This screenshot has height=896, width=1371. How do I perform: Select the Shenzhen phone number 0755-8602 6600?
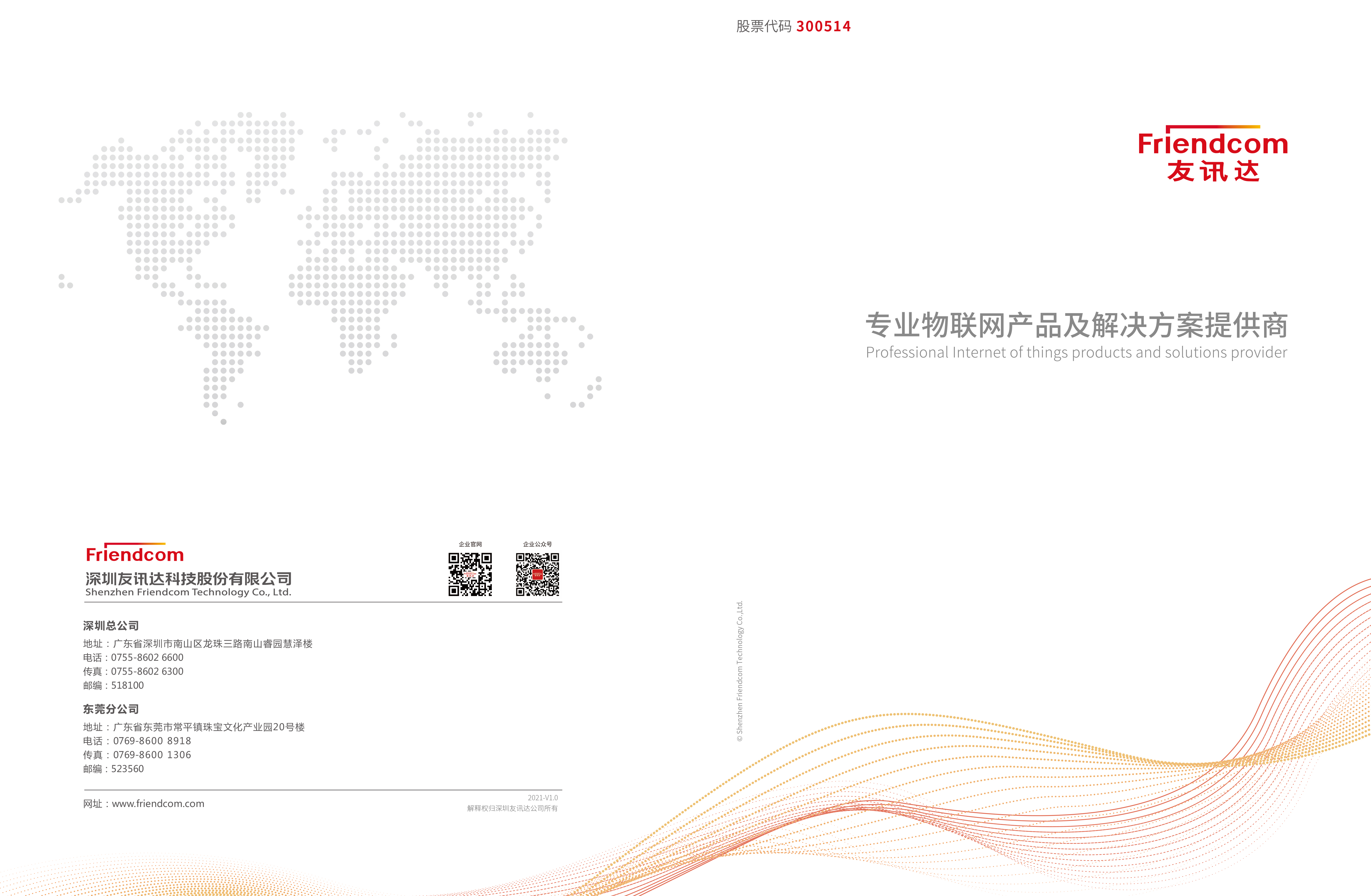[147, 657]
